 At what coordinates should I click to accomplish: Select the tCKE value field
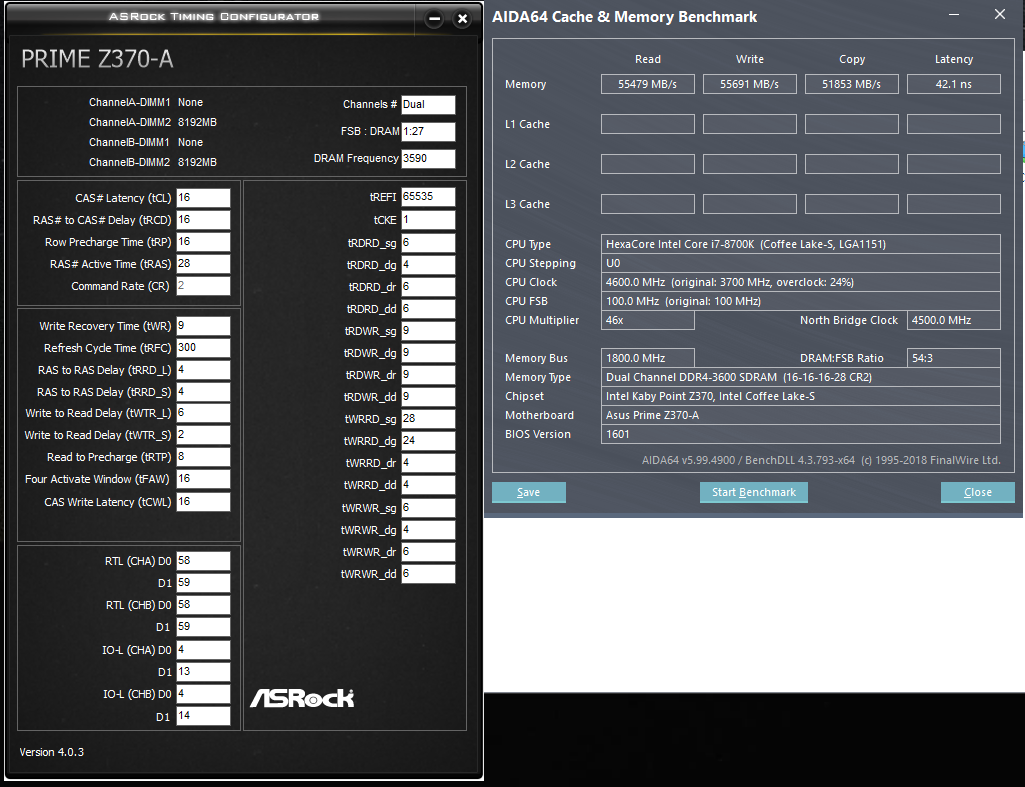pyautogui.click(x=428, y=220)
